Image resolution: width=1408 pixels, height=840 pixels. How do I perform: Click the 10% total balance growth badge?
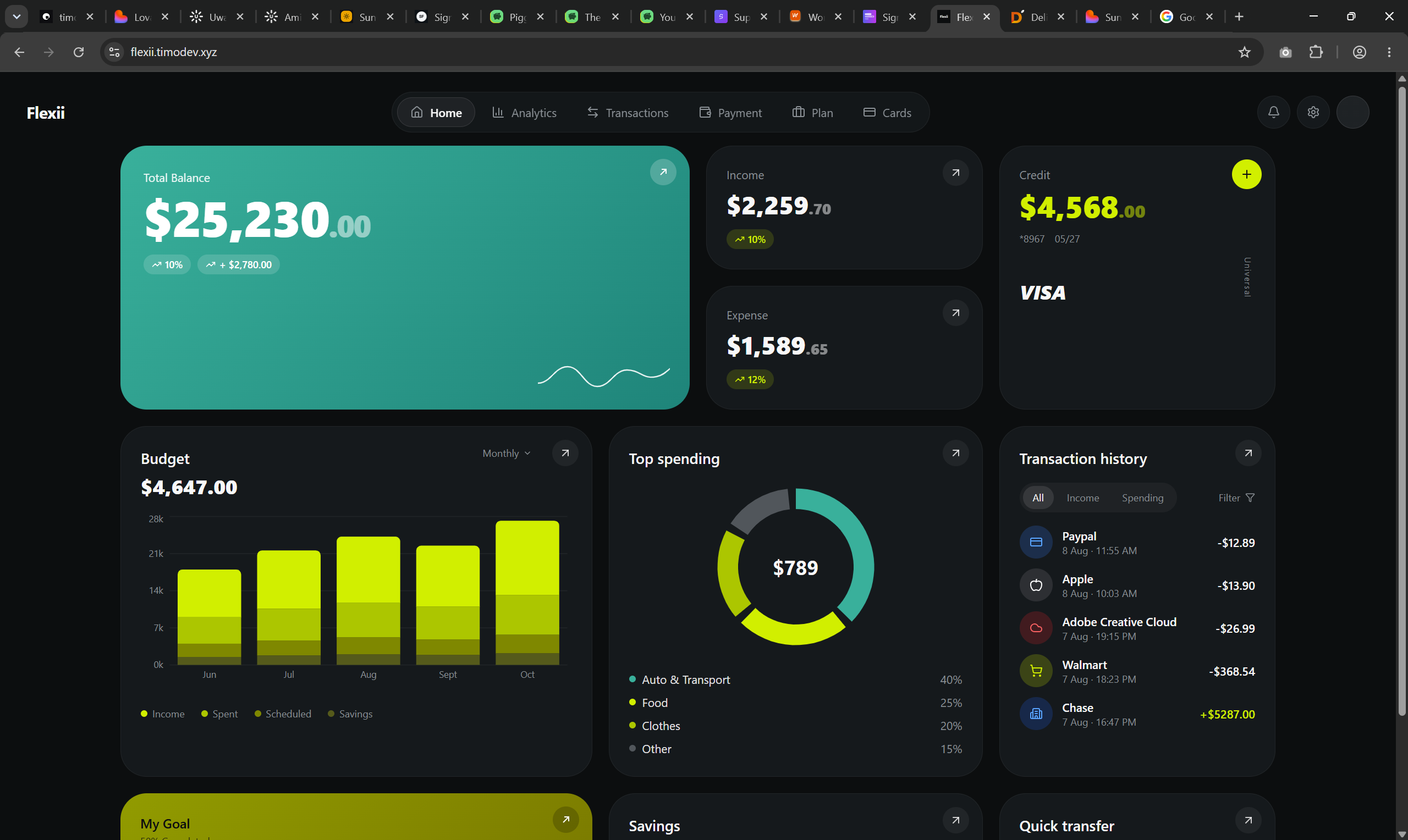tap(167, 264)
